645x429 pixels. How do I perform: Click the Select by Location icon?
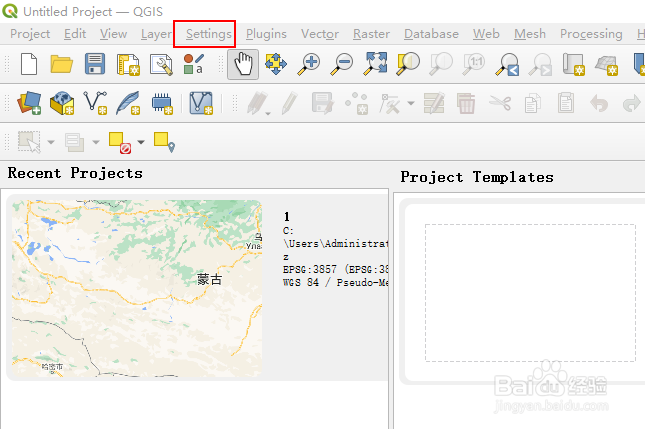[x=164, y=142]
